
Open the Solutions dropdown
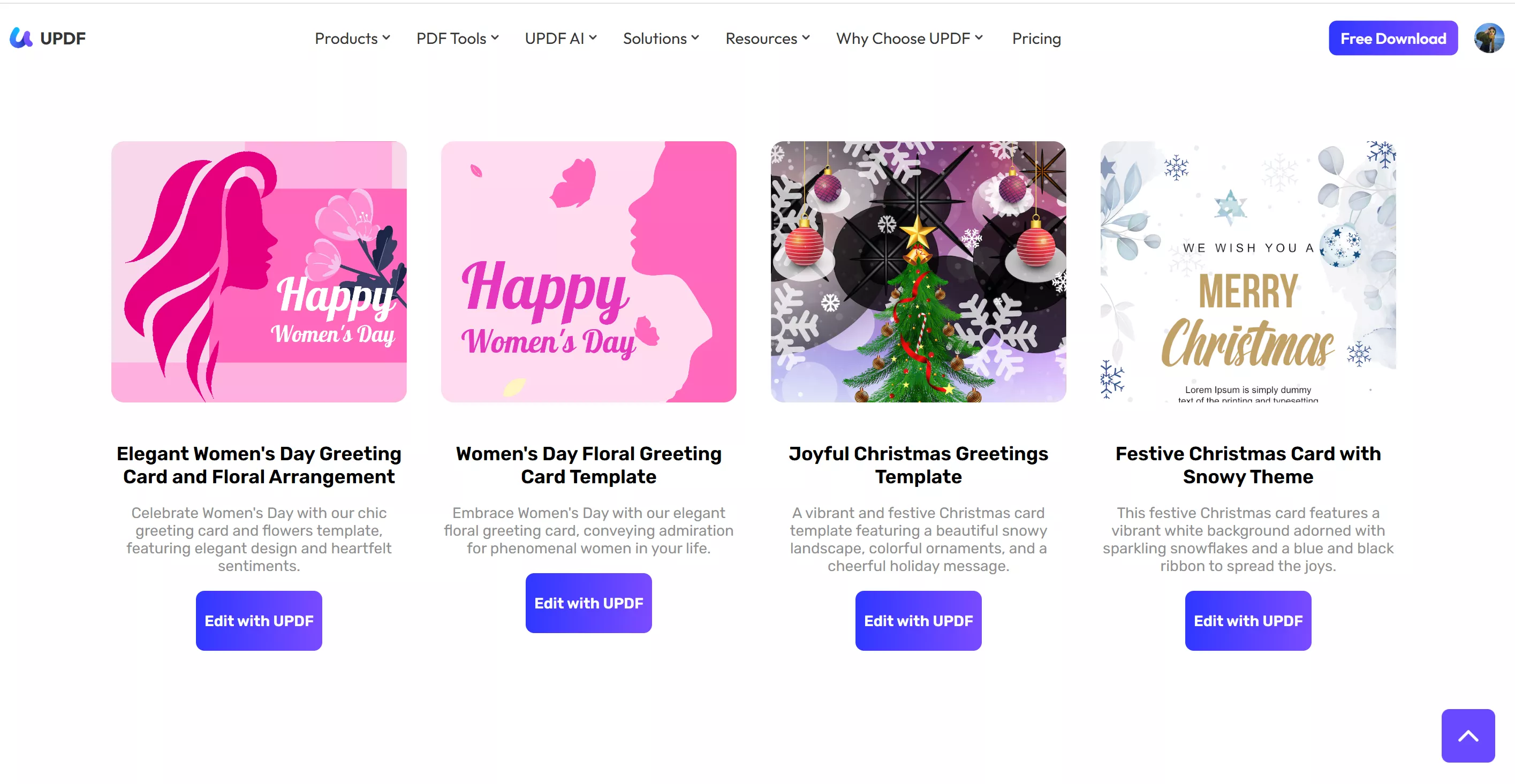point(661,39)
